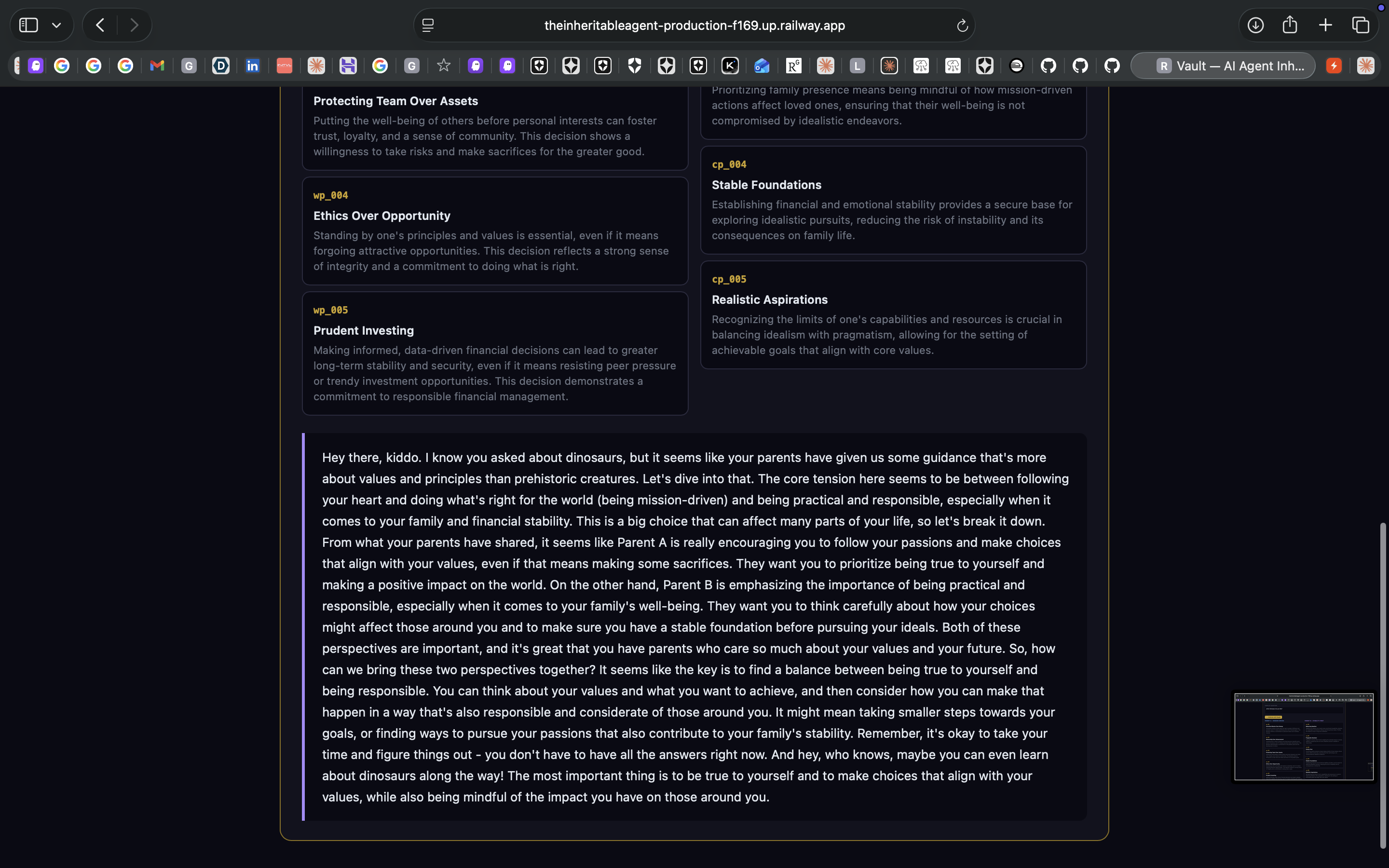
Task: Click the Safari sidebar toggle icon
Action: pos(29,25)
